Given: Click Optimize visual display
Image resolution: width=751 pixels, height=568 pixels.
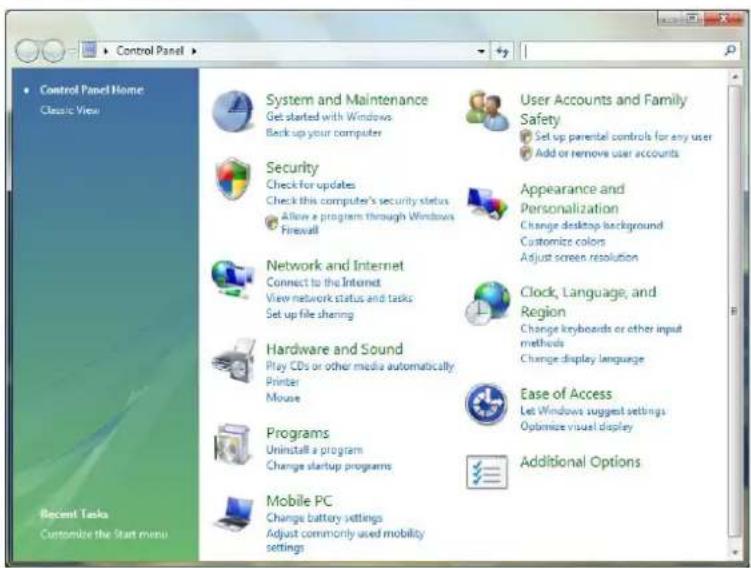Looking at the screenshot, I should point(576,426).
